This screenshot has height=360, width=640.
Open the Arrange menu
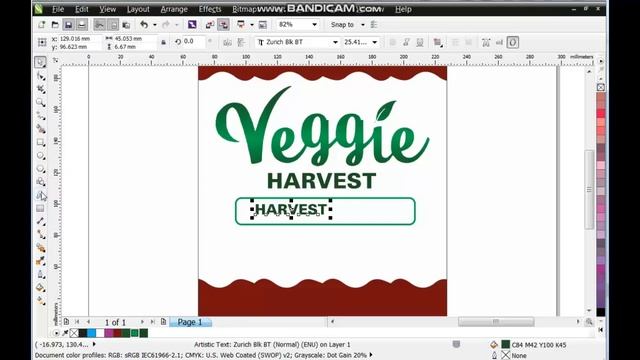coord(174,9)
